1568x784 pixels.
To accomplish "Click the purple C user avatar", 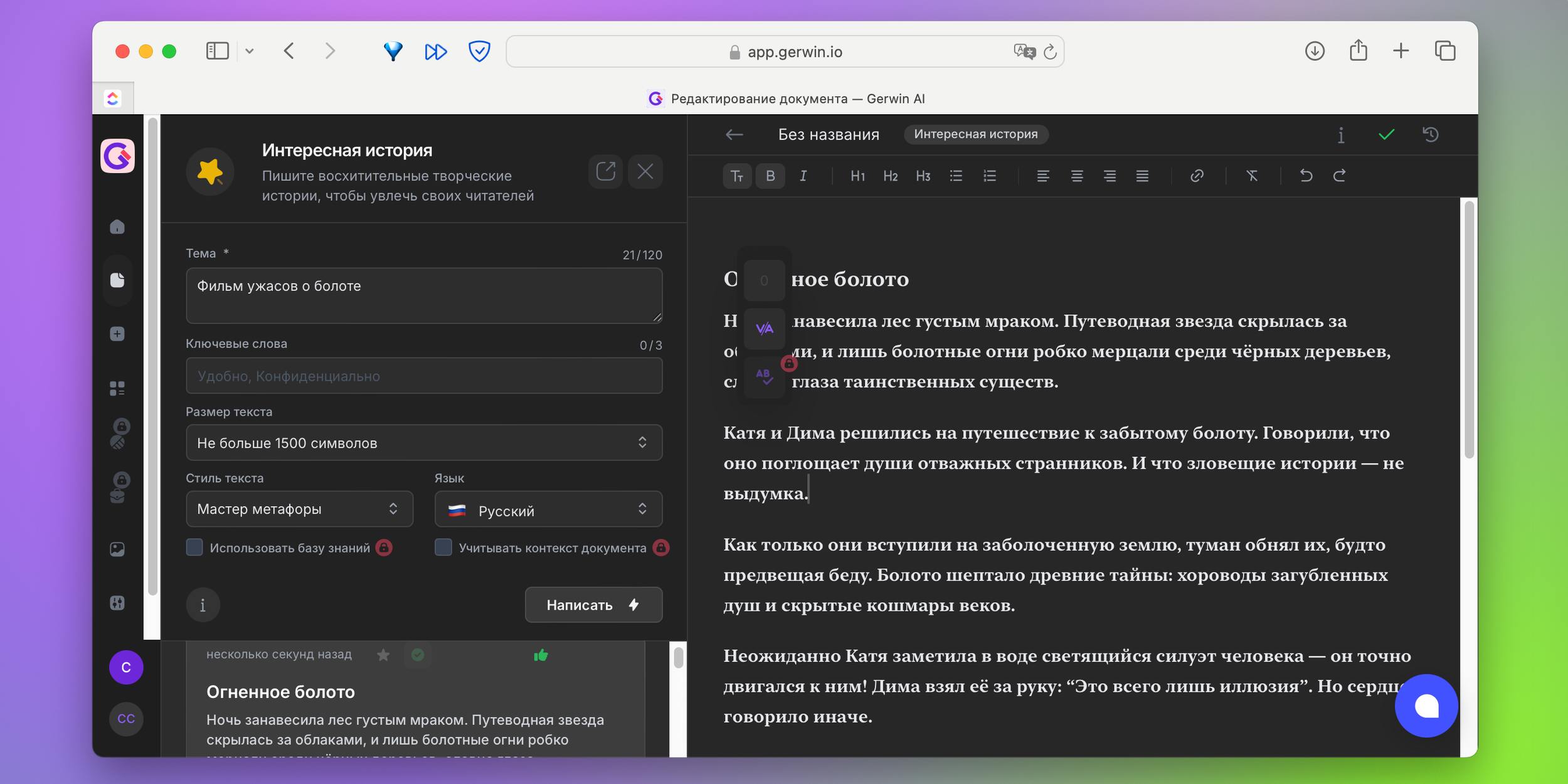I will point(126,667).
